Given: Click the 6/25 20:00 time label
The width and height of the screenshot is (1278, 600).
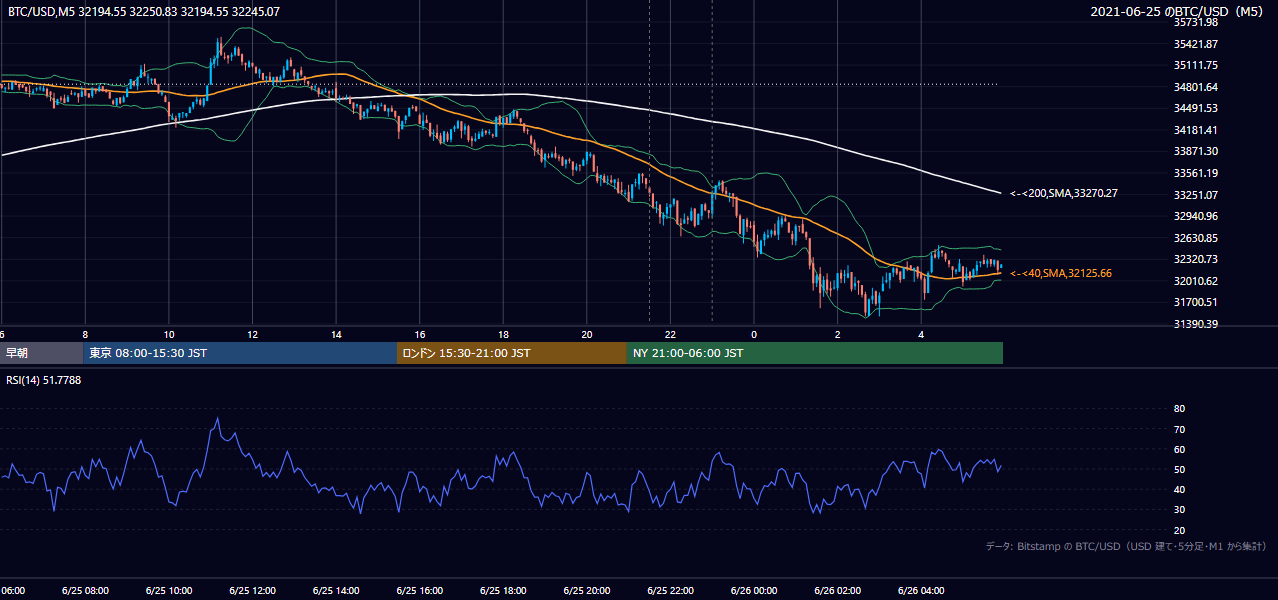Looking at the screenshot, I should point(587,591).
